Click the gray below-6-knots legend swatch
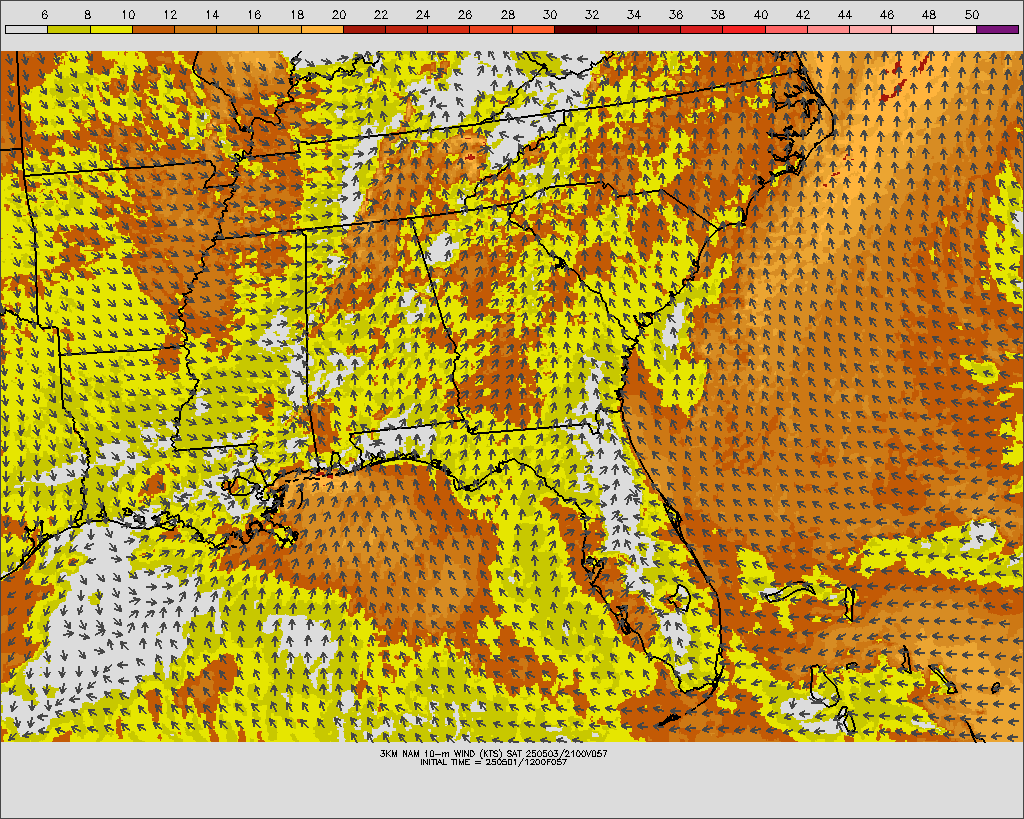 pyautogui.click(x=26, y=29)
